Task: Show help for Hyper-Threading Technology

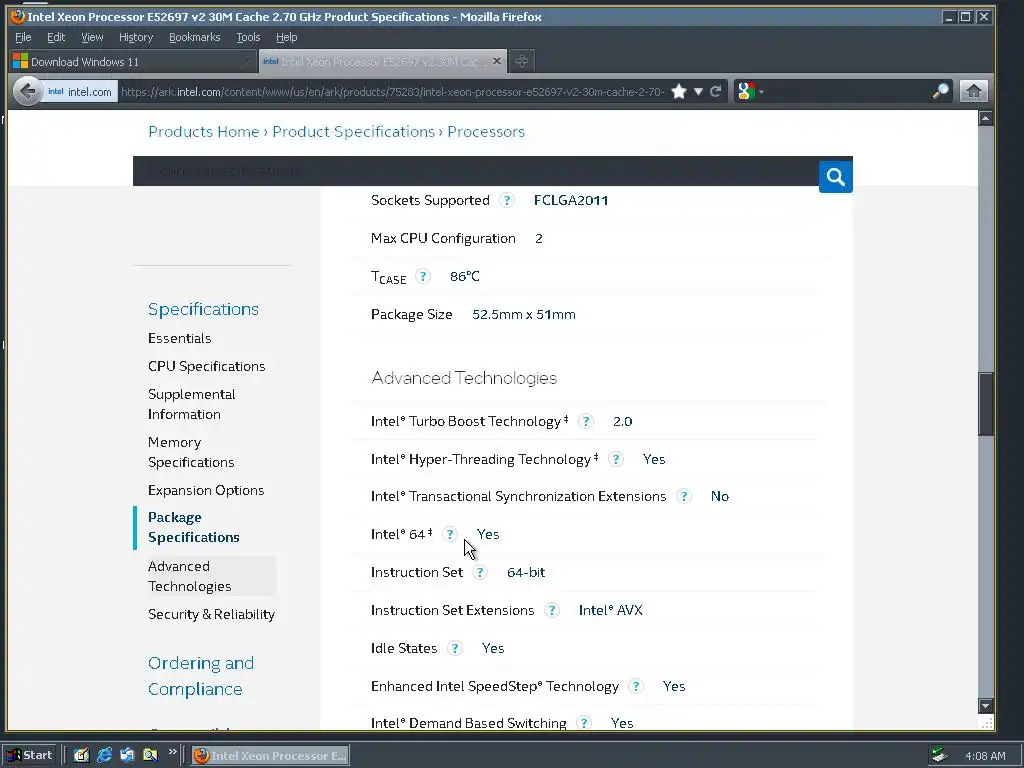Action: tap(616, 459)
